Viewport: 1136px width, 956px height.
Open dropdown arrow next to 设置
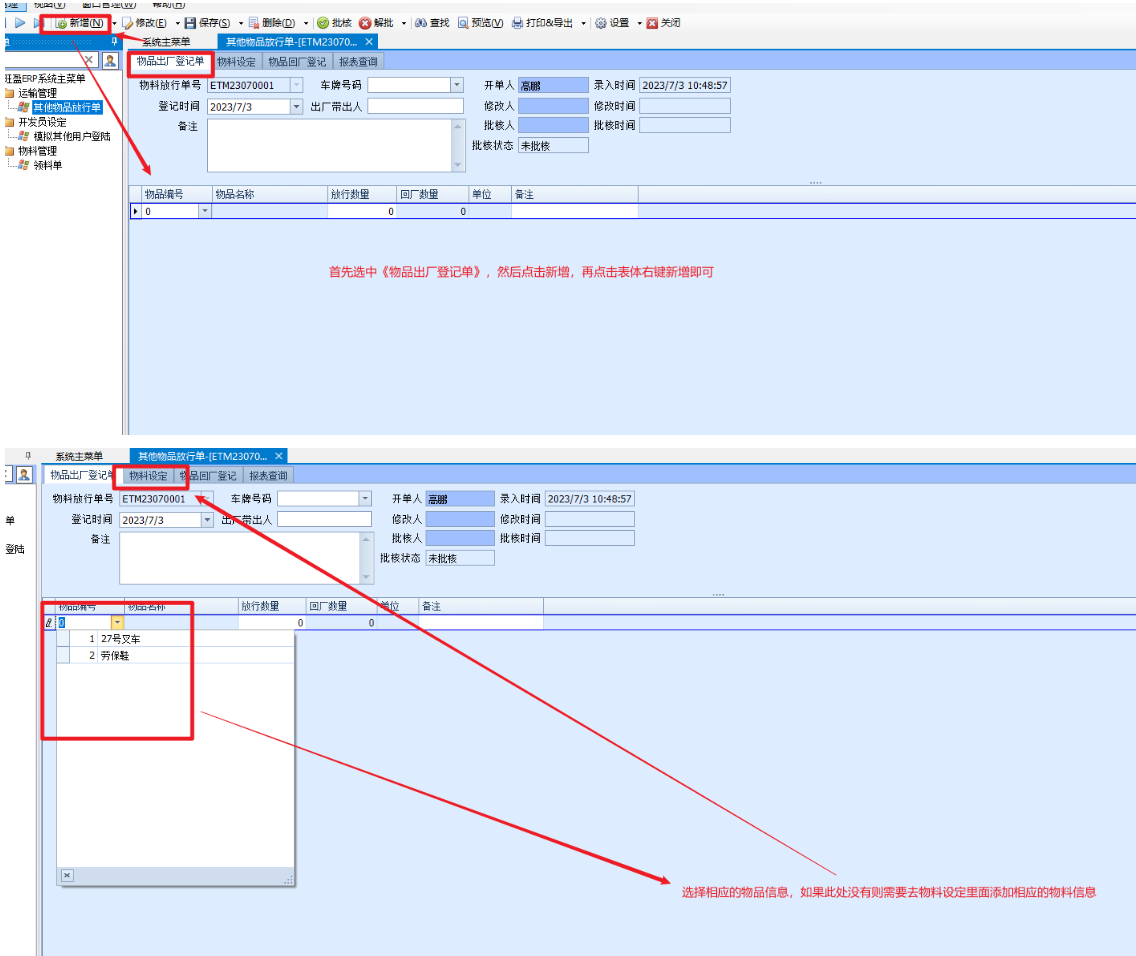pyautogui.click(x=639, y=24)
